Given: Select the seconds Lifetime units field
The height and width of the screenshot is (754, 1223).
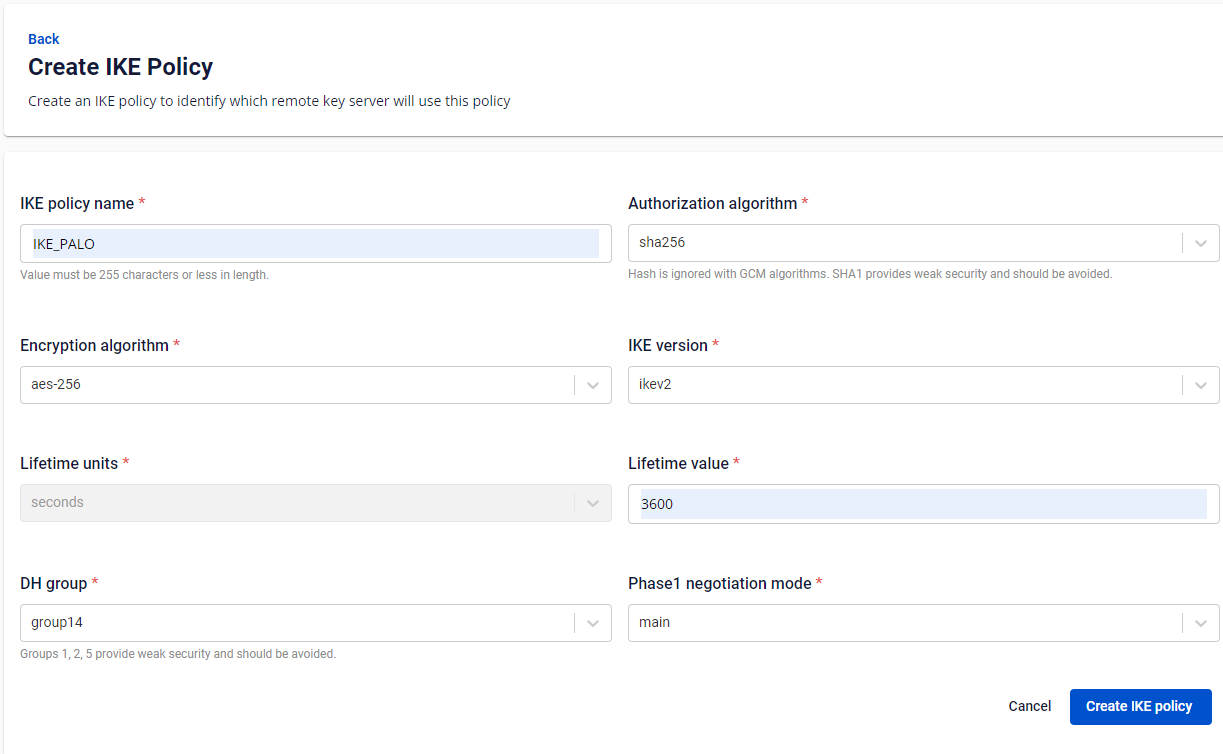Looking at the screenshot, I should 315,503.
